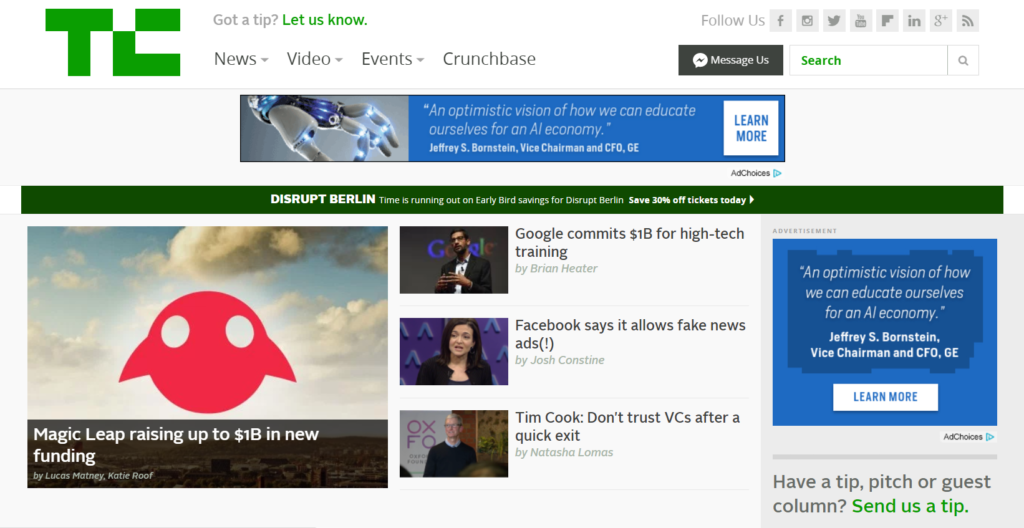1024x528 pixels.
Task: Open Google commits $1B article headline
Action: [x=630, y=242]
